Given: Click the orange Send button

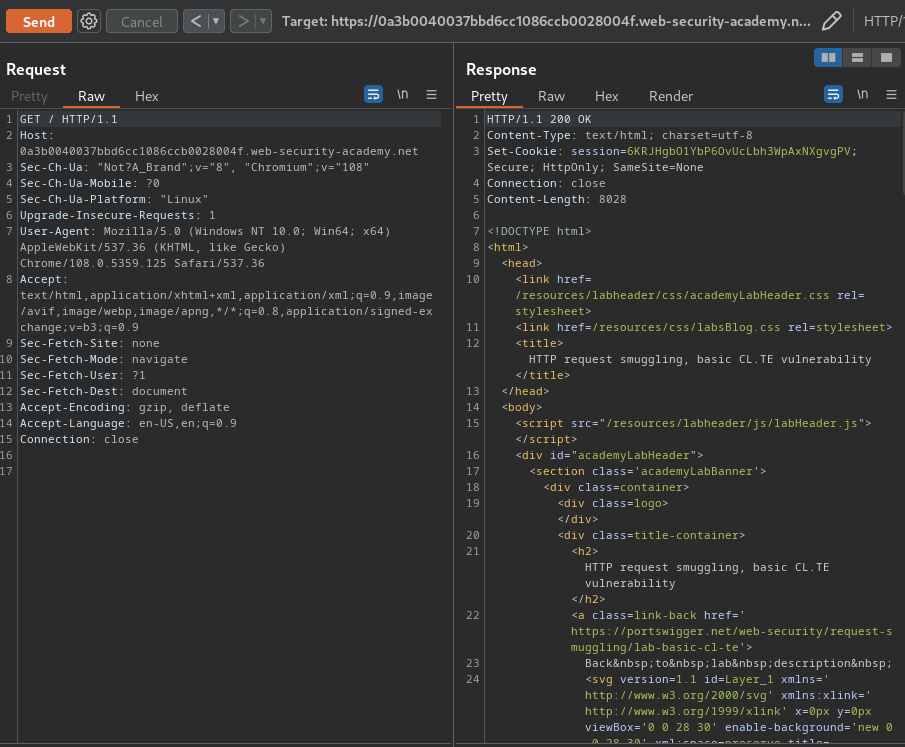Looking at the screenshot, I should 39,21.
